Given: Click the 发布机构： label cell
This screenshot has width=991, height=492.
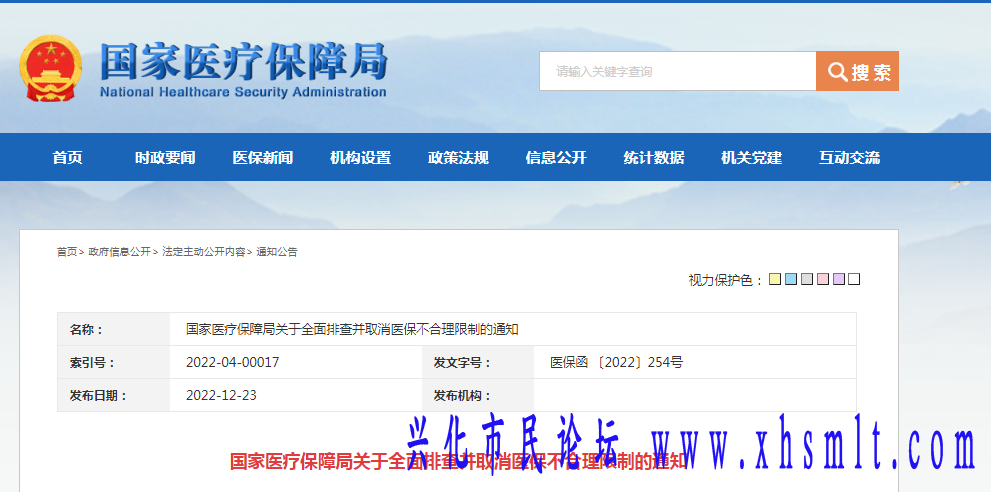Looking at the screenshot, I should [478, 395].
